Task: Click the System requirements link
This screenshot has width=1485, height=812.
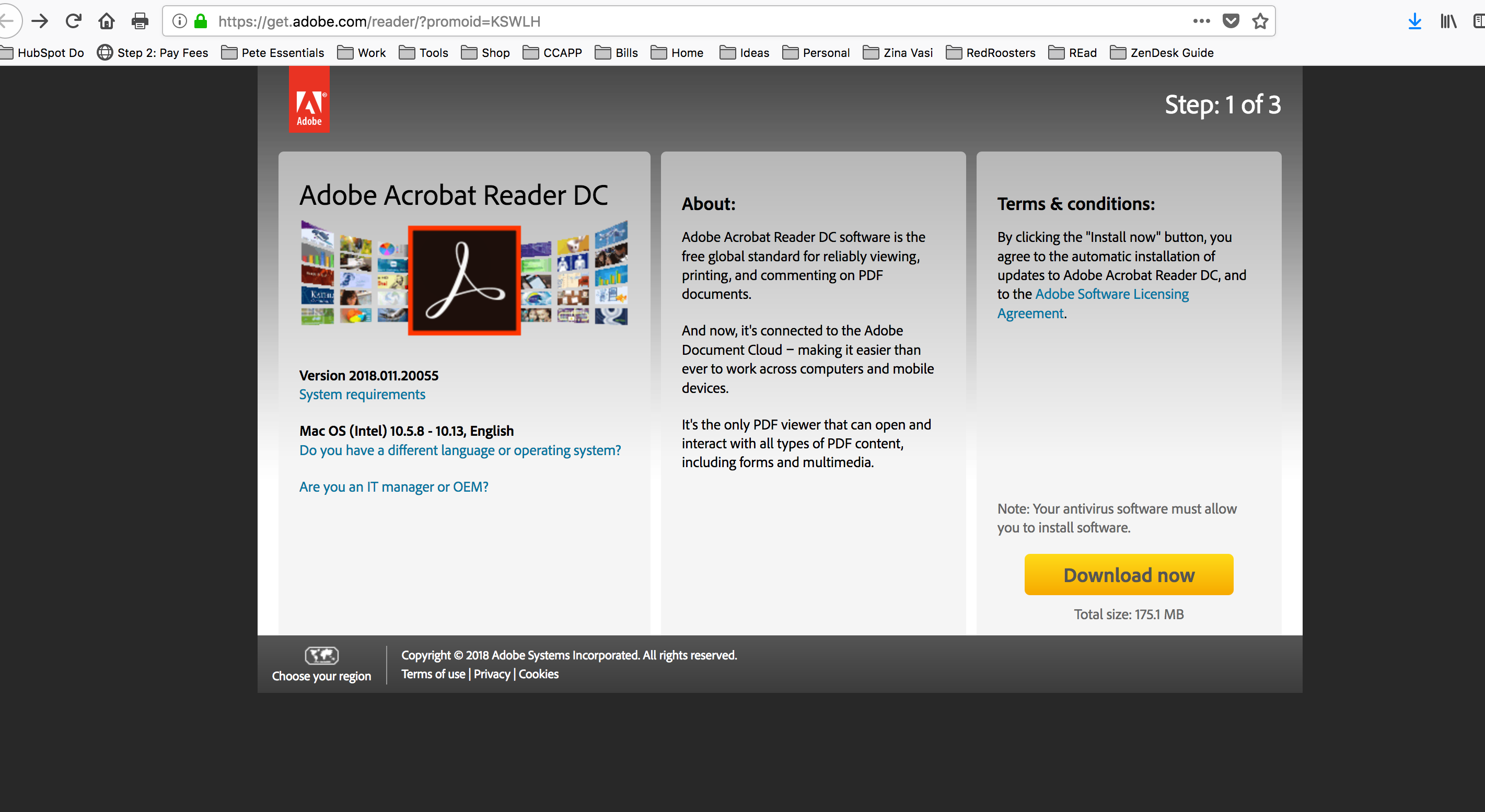Action: pyautogui.click(x=363, y=394)
